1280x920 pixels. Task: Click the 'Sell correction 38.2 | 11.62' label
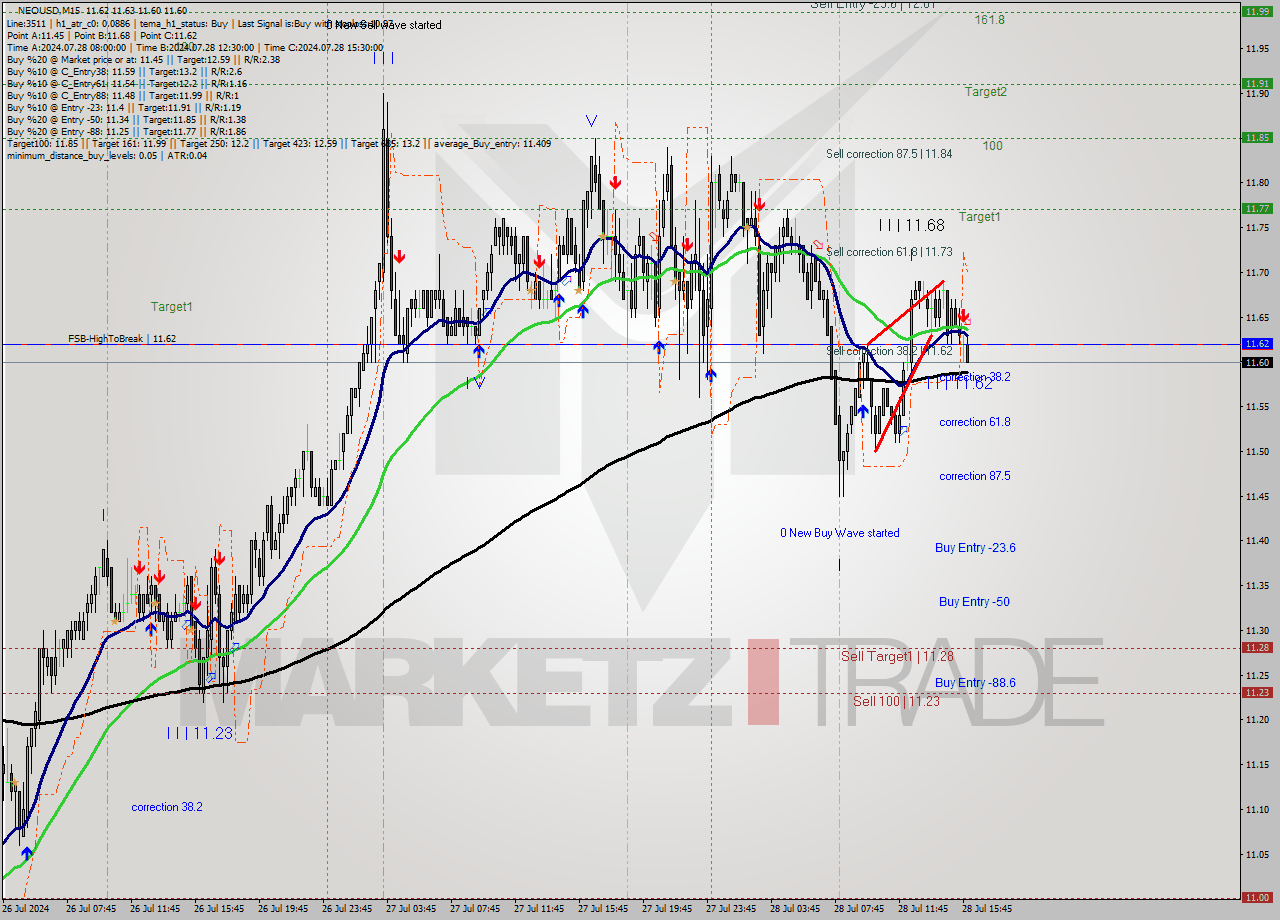click(x=889, y=351)
